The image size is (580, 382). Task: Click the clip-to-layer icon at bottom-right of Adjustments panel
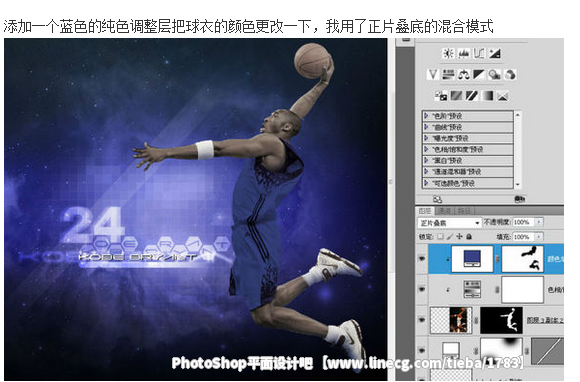[x=519, y=199]
